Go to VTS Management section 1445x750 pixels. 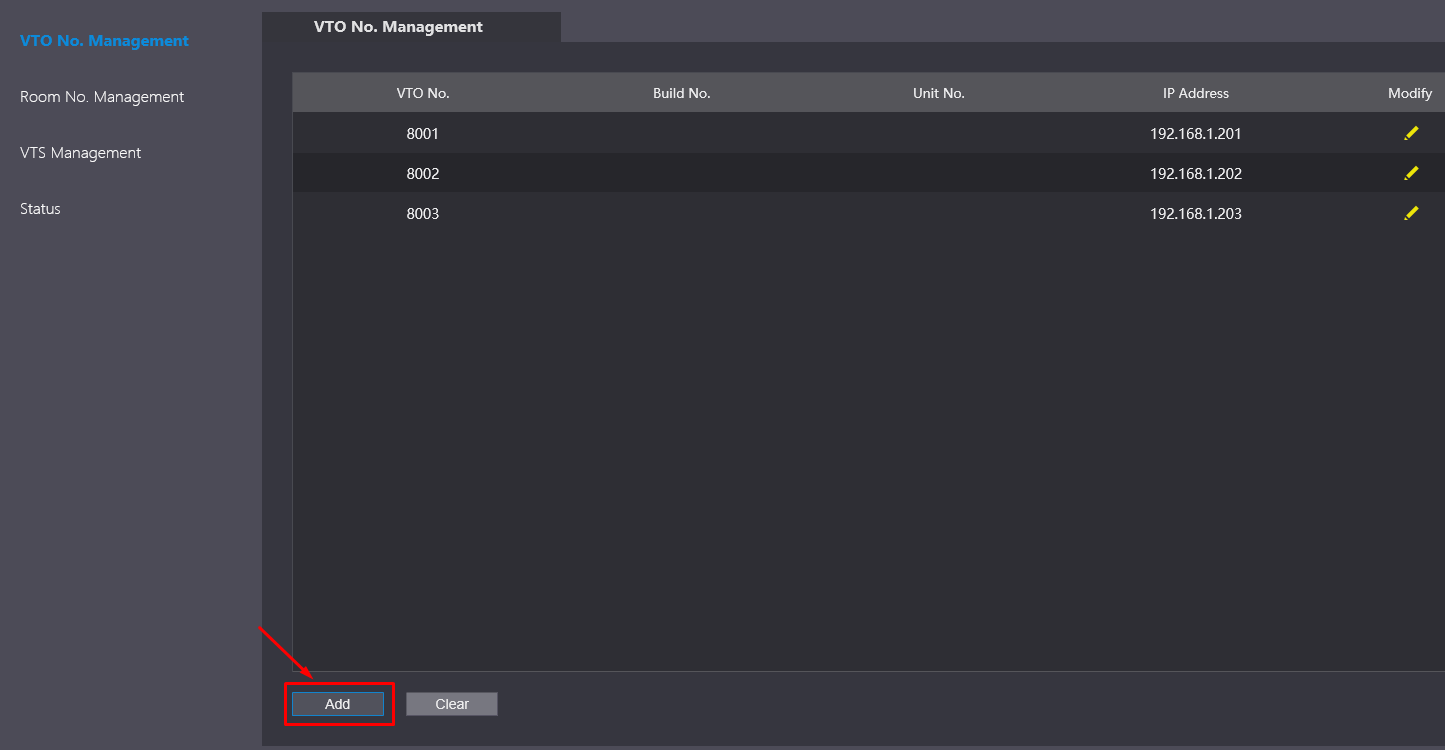[x=81, y=153]
